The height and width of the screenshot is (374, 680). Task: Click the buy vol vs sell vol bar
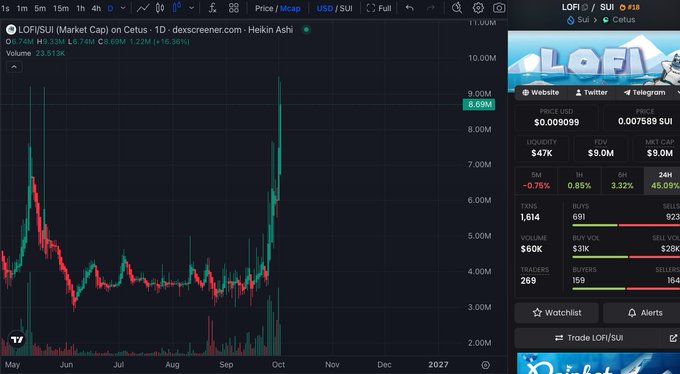[x=626, y=257]
